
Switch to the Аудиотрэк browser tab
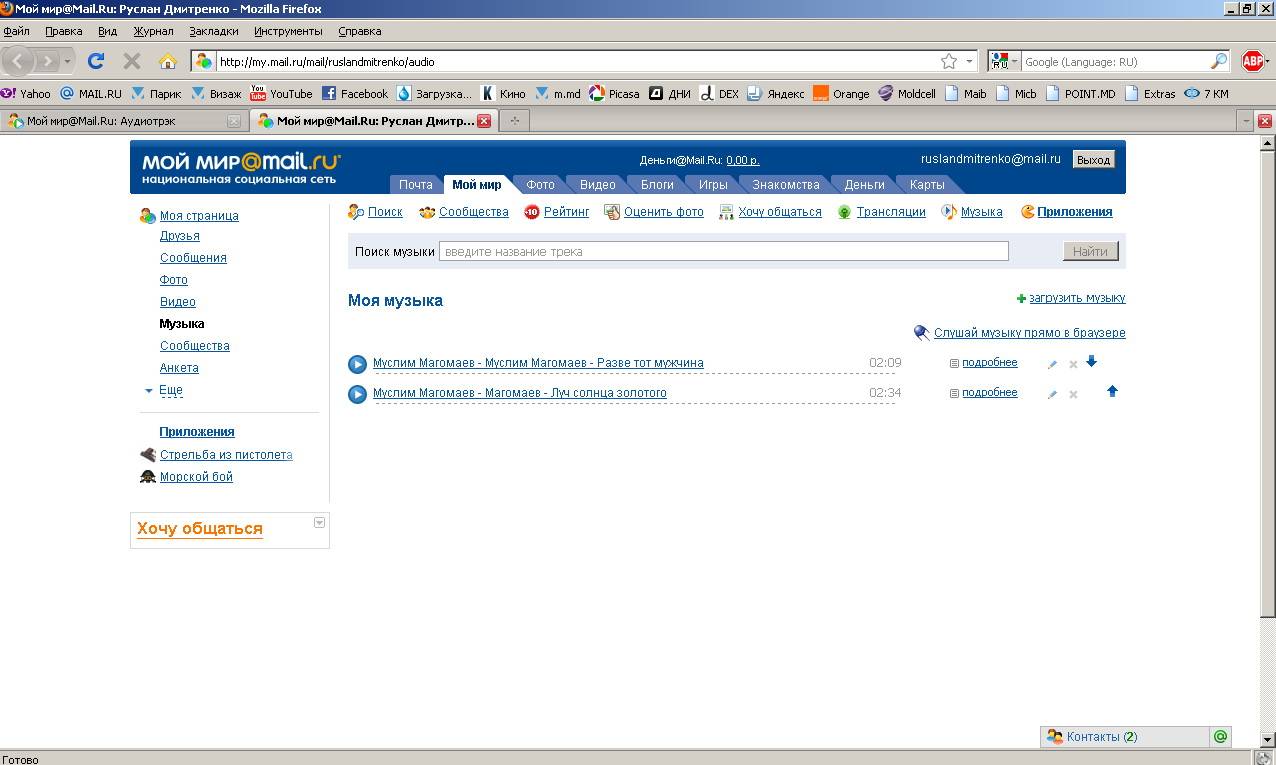[x=123, y=121]
